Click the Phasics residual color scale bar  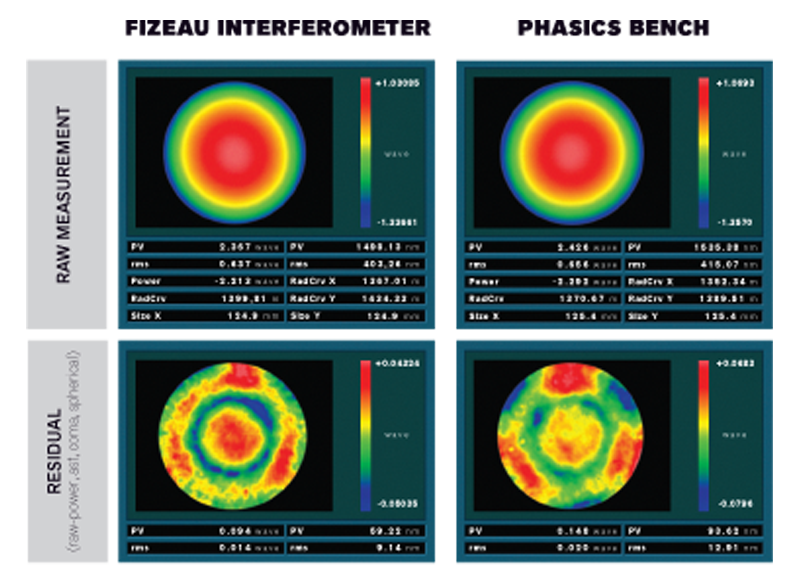pyautogui.click(x=703, y=436)
